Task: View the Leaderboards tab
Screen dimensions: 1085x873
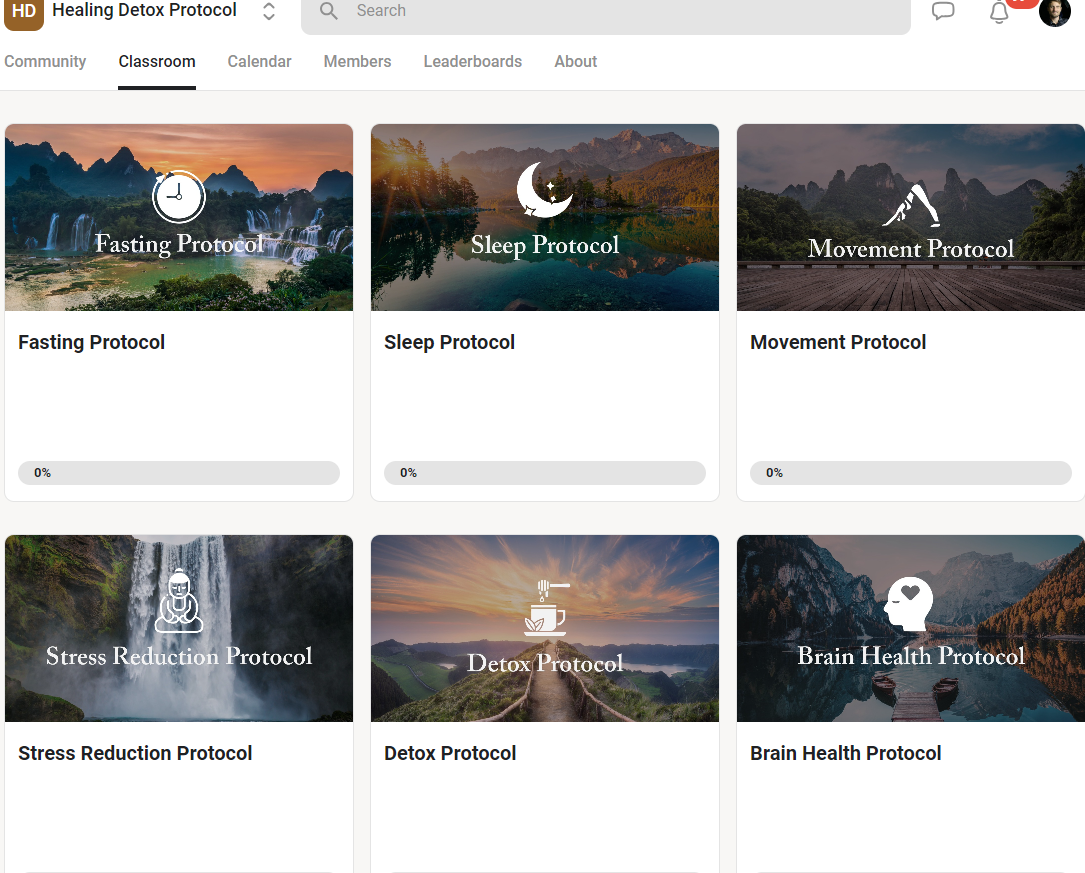Action: pyautogui.click(x=473, y=62)
